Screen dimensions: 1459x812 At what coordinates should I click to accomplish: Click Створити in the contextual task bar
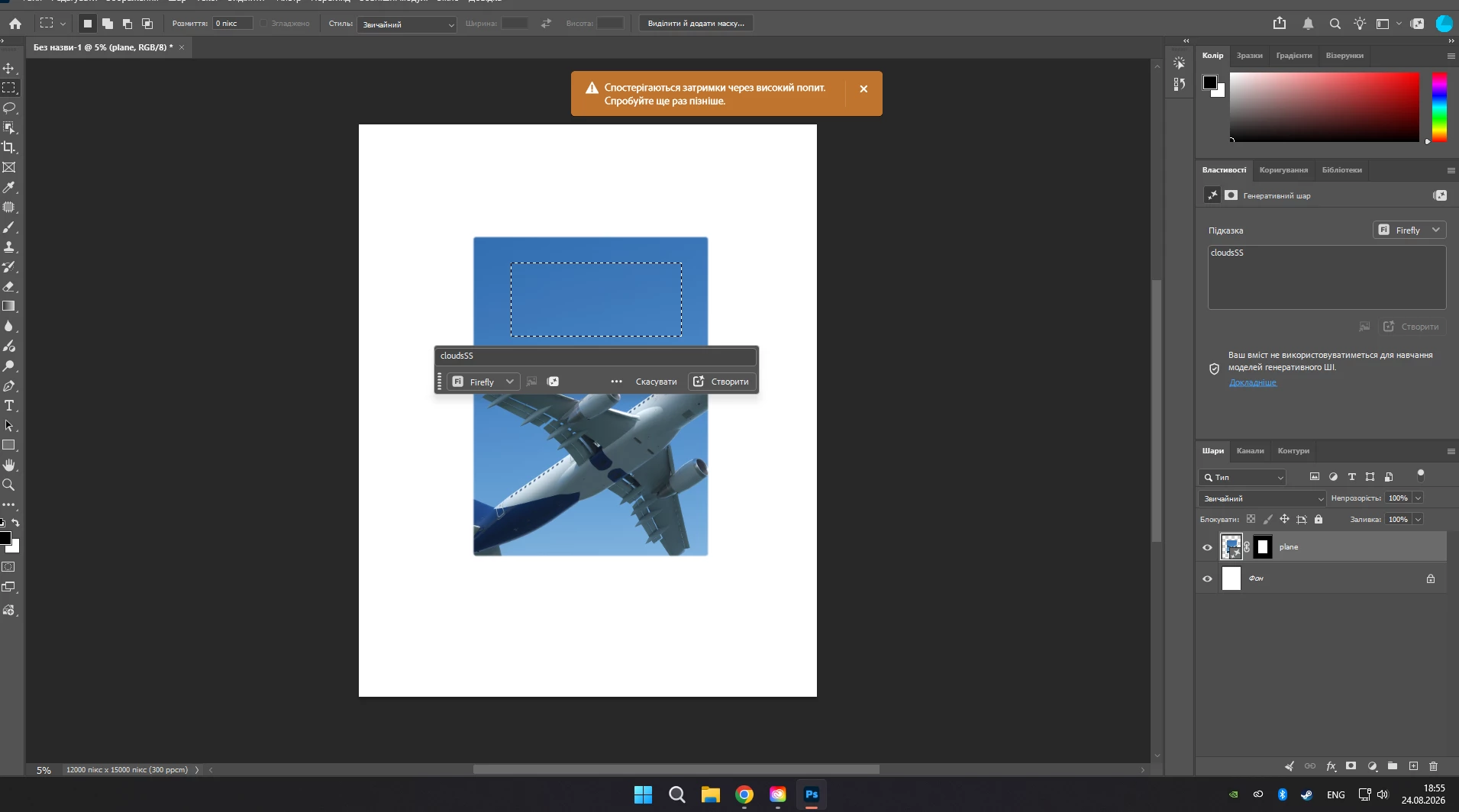[x=721, y=382]
